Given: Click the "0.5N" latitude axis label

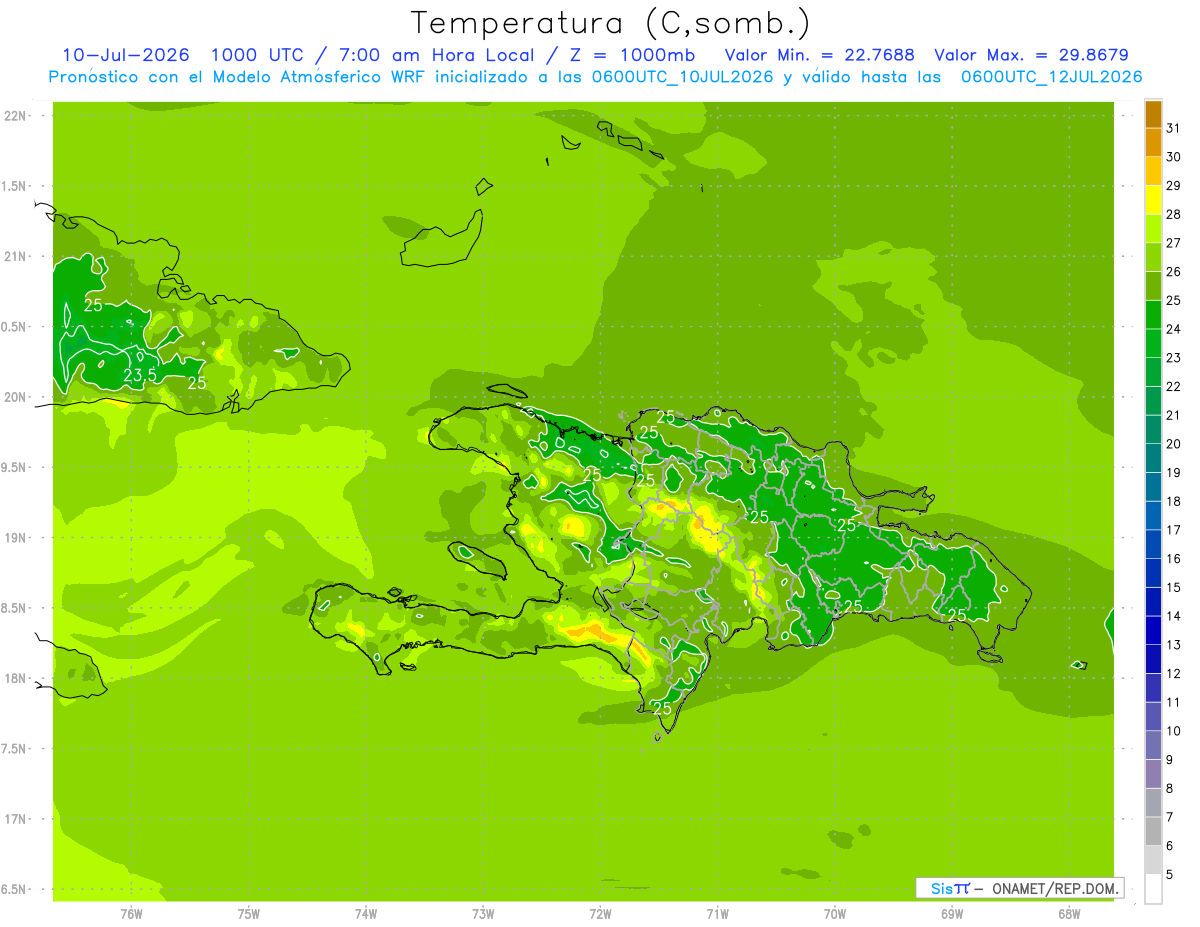Looking at the screenshot, I should pos(15,327).
